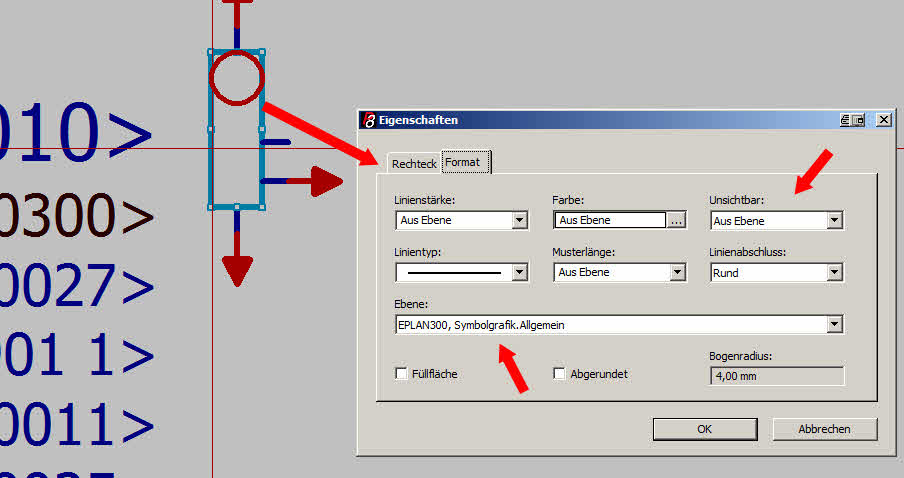Tick the Abgerundet checkbox
904x478 pixels.
559,374
